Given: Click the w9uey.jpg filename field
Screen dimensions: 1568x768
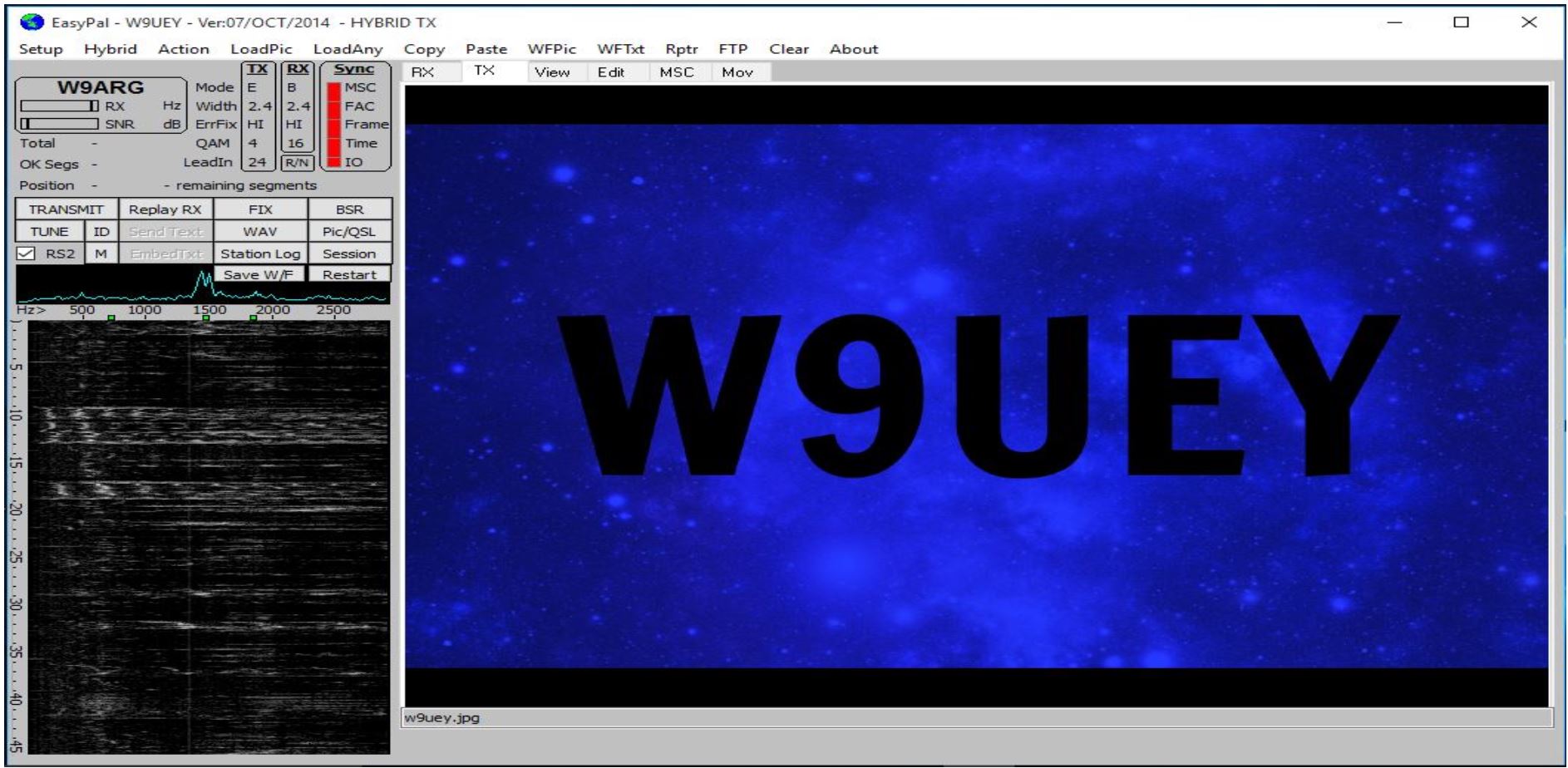Looking at the screenshot, I should click(x=977, y=717).
